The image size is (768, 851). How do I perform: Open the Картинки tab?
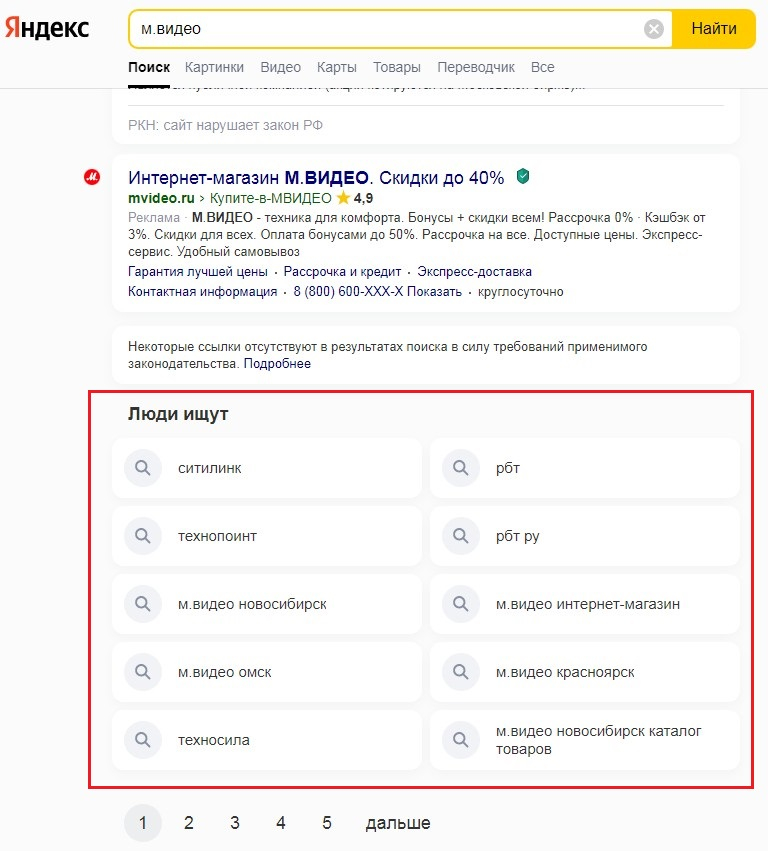(x=215, y=67)
